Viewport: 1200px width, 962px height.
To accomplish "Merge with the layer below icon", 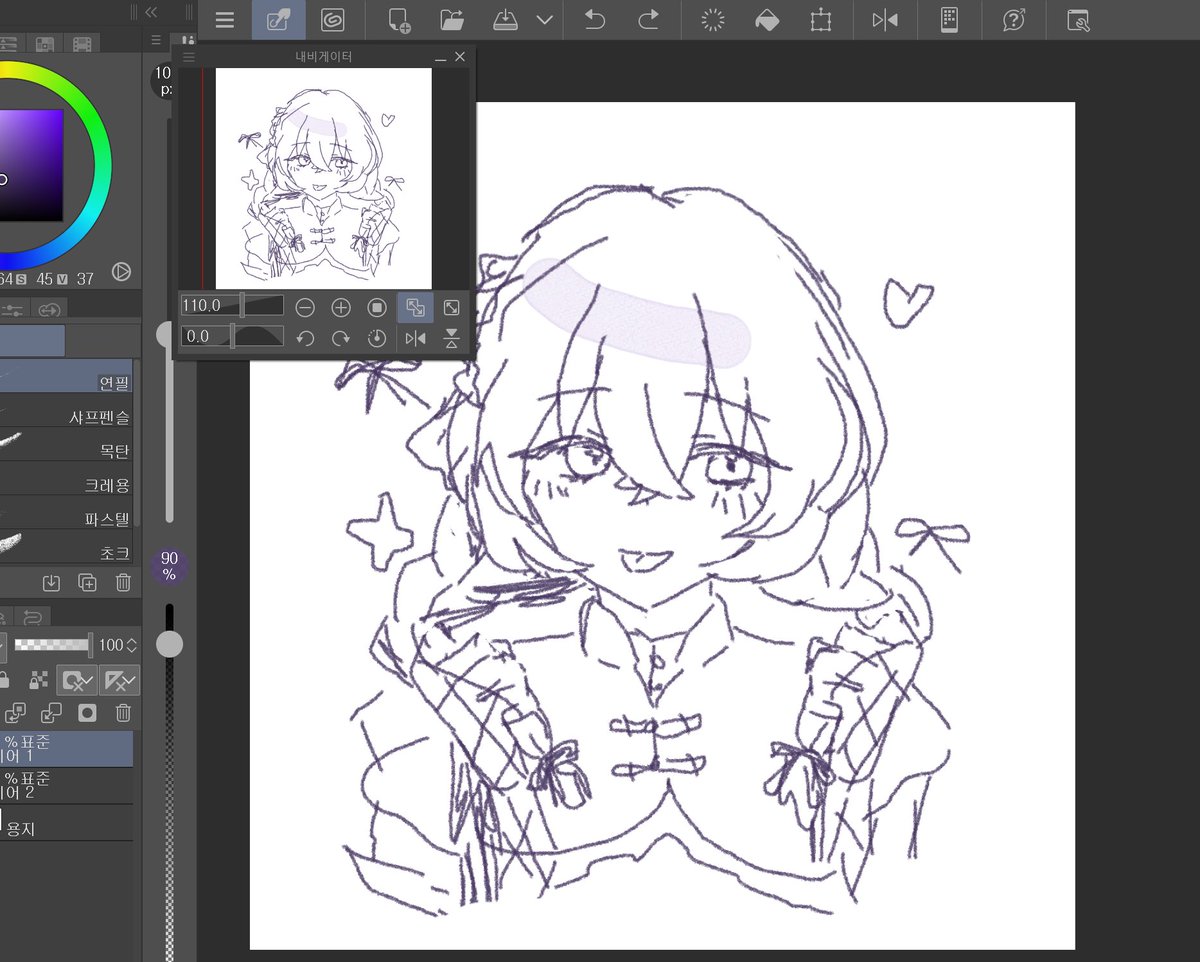I will tap(51, 713).
